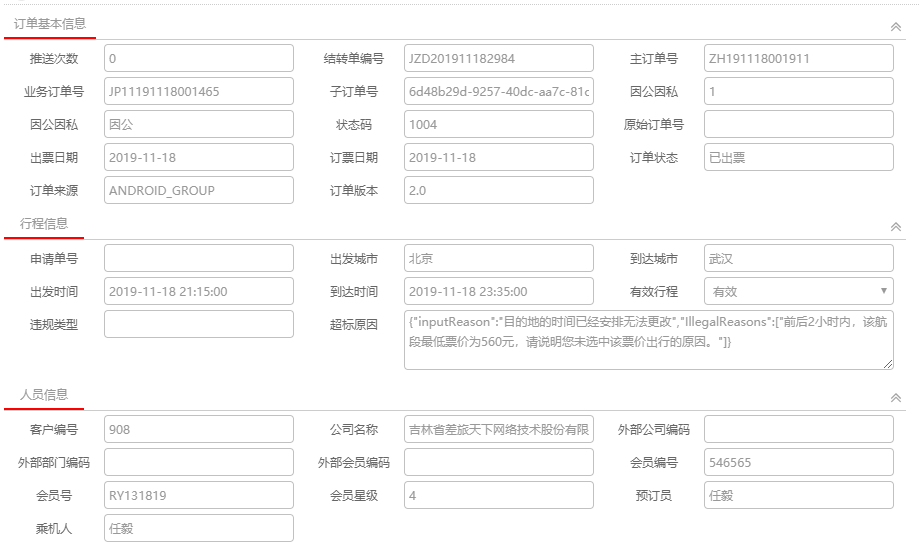Click the empty 外部会员编码 field
The height and width of the screenshot is (548, 920).
499,462
